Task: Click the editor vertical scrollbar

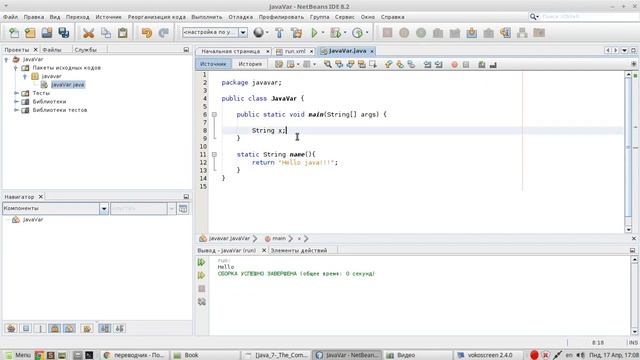Action: (628, 151)
